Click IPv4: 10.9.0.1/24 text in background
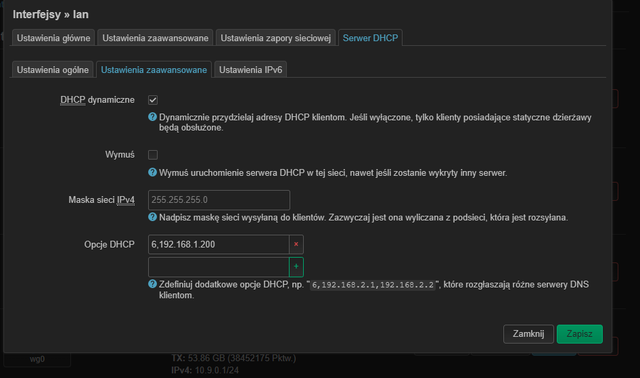640x378 pixels. click(x=205, y=370)
